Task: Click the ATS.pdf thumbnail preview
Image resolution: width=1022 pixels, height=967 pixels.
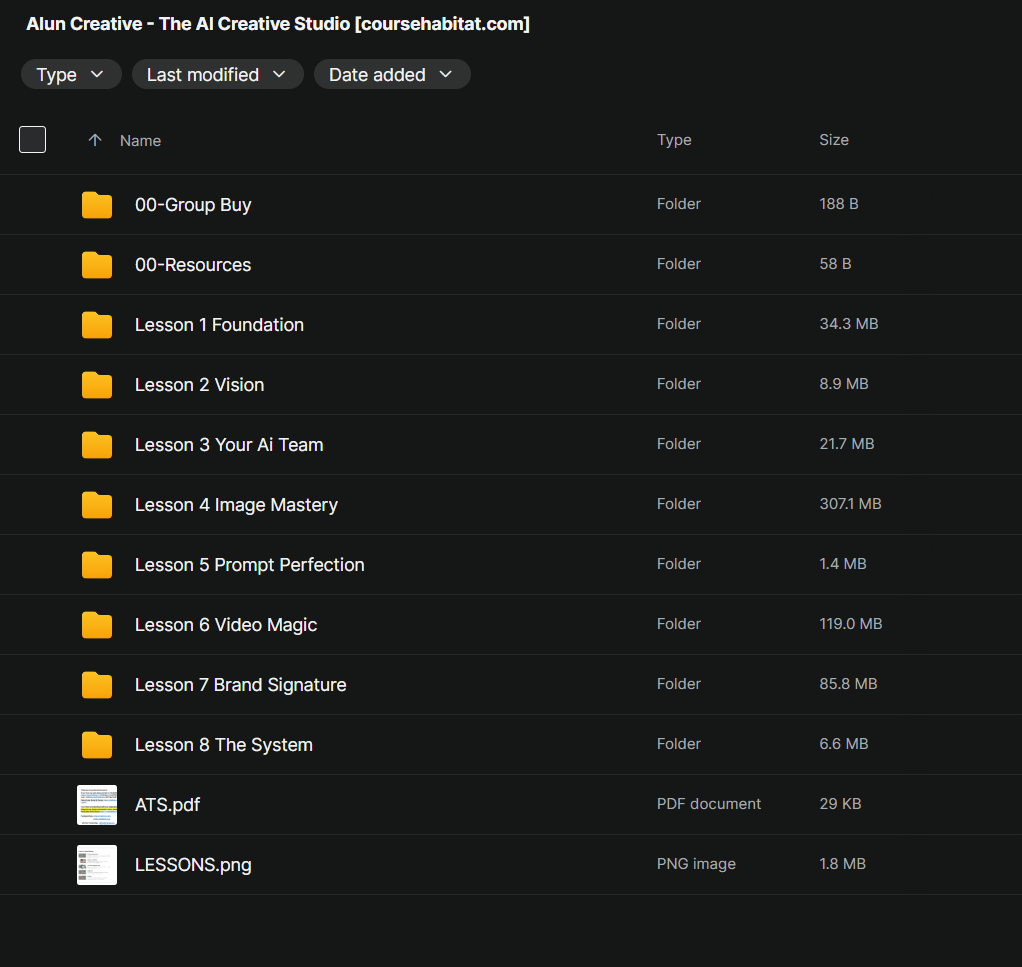Action: click(97, 805)
